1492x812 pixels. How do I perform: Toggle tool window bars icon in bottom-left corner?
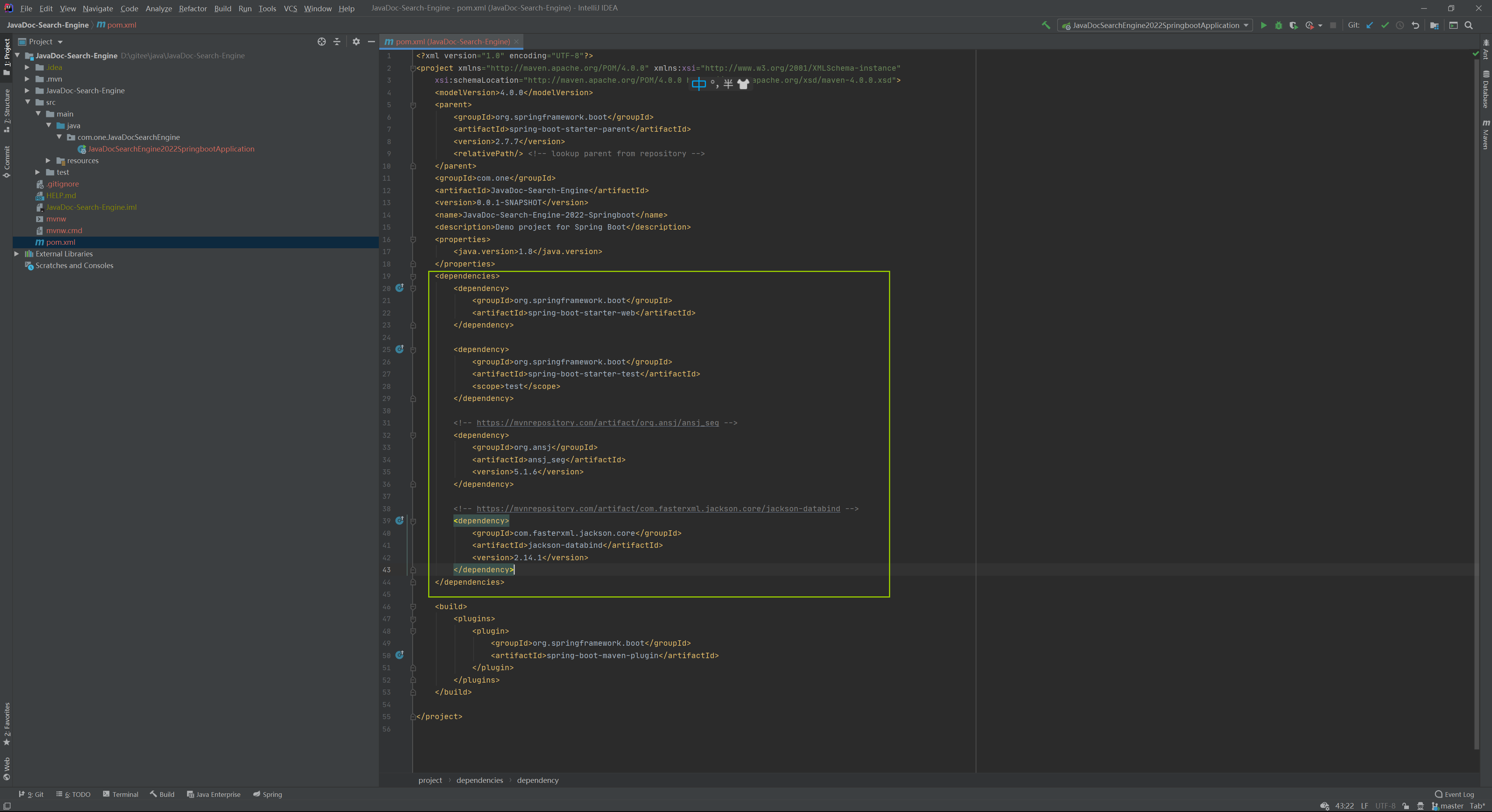click(6, 806)
